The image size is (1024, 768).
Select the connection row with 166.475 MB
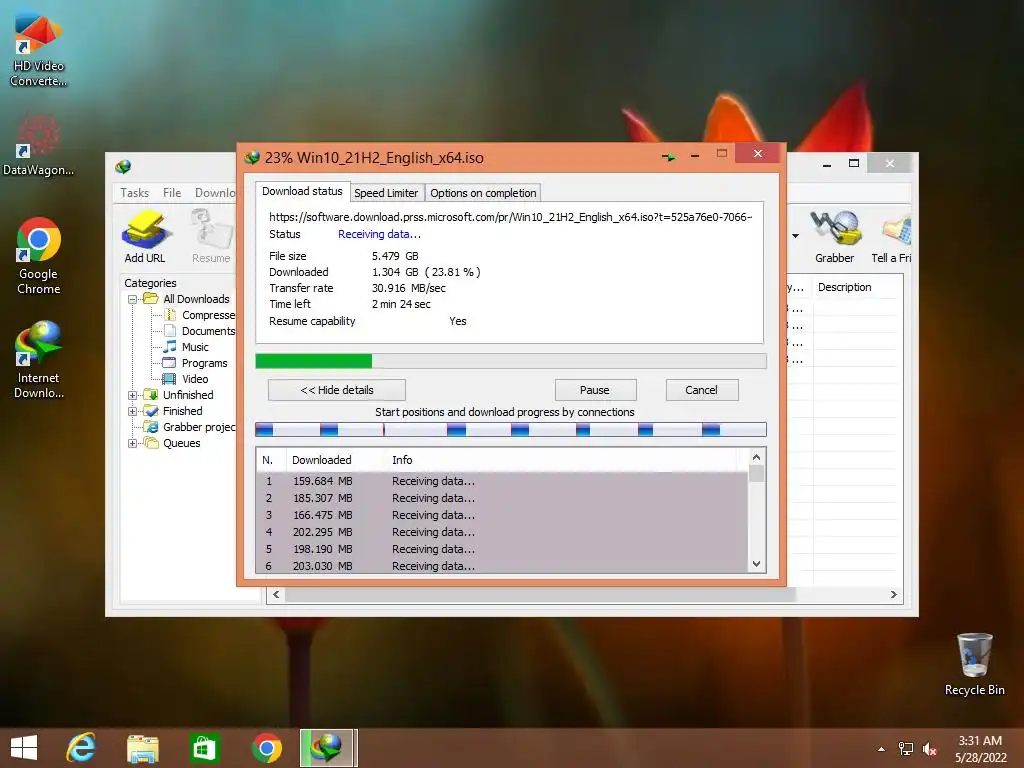[502, 515]
